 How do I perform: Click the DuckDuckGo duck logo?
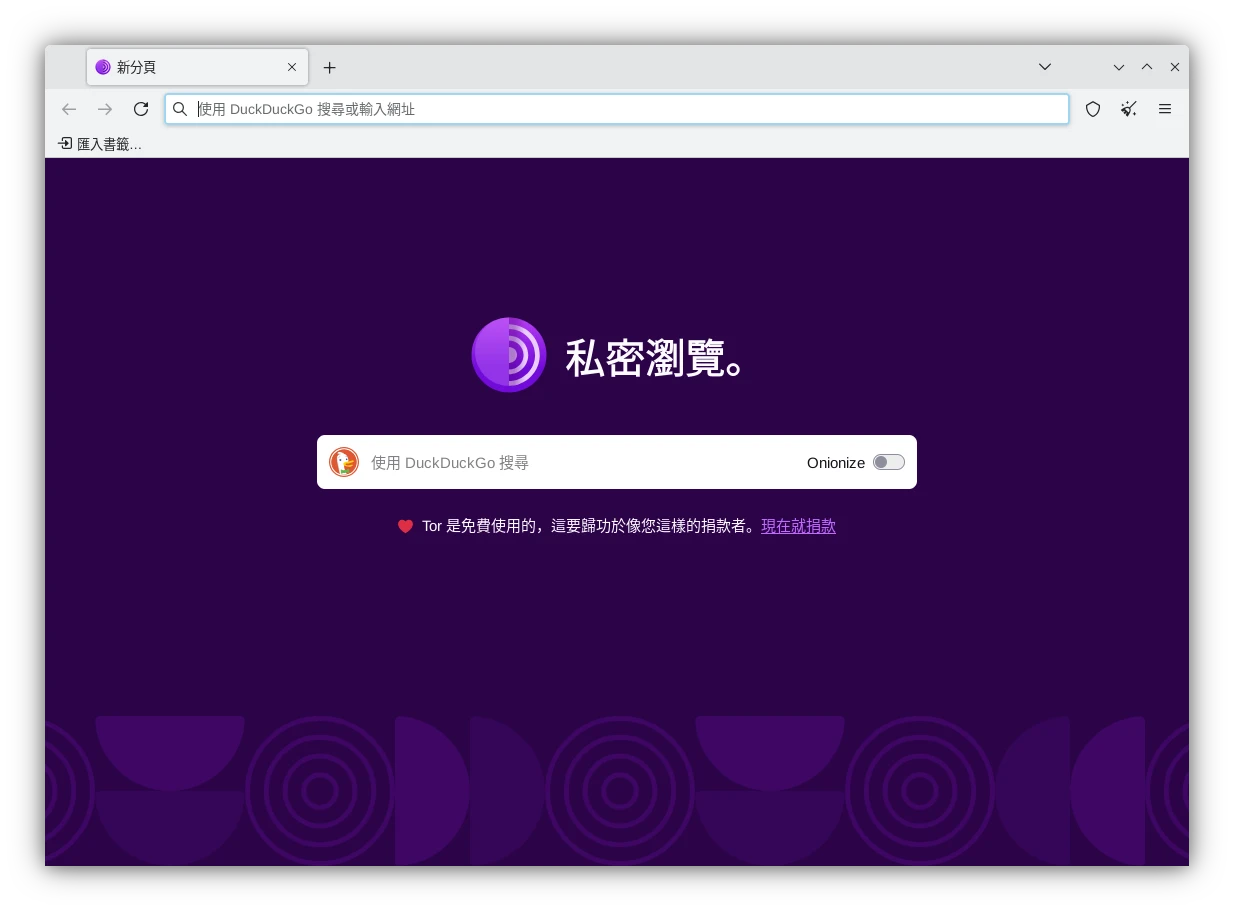(344, 462)
